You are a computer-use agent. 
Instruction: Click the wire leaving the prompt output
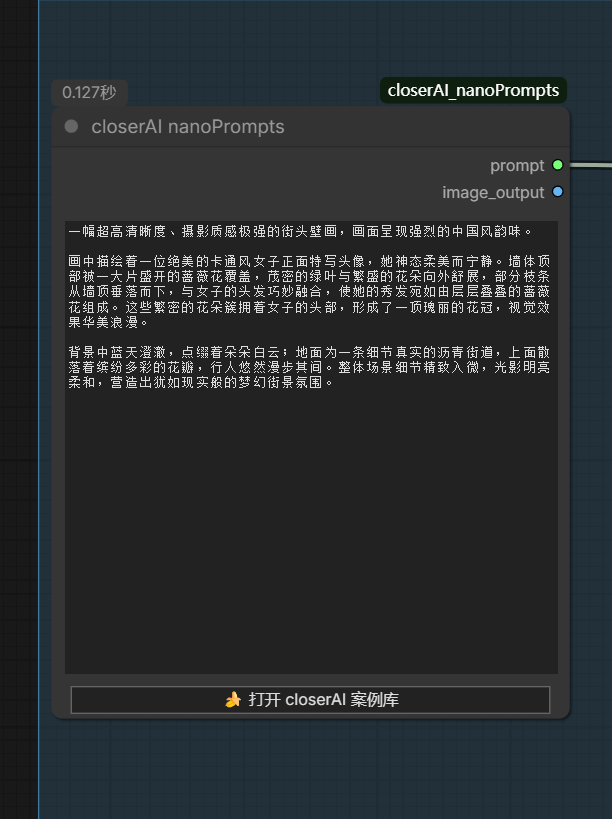[x=591, y=165]
